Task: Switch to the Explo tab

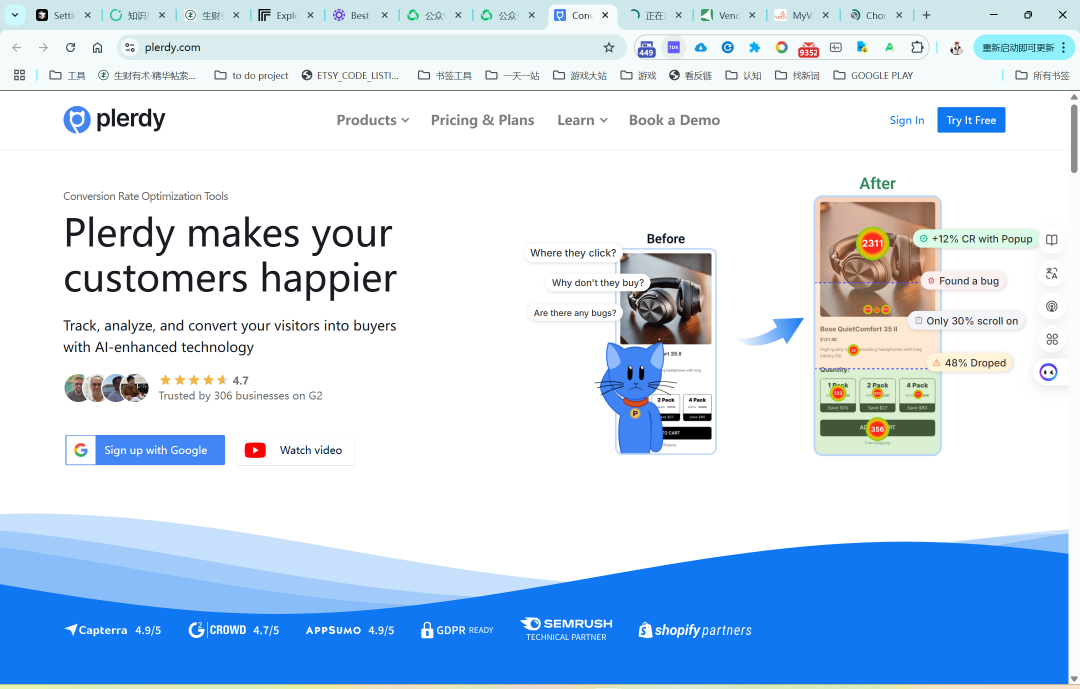Action: point(287,15)
